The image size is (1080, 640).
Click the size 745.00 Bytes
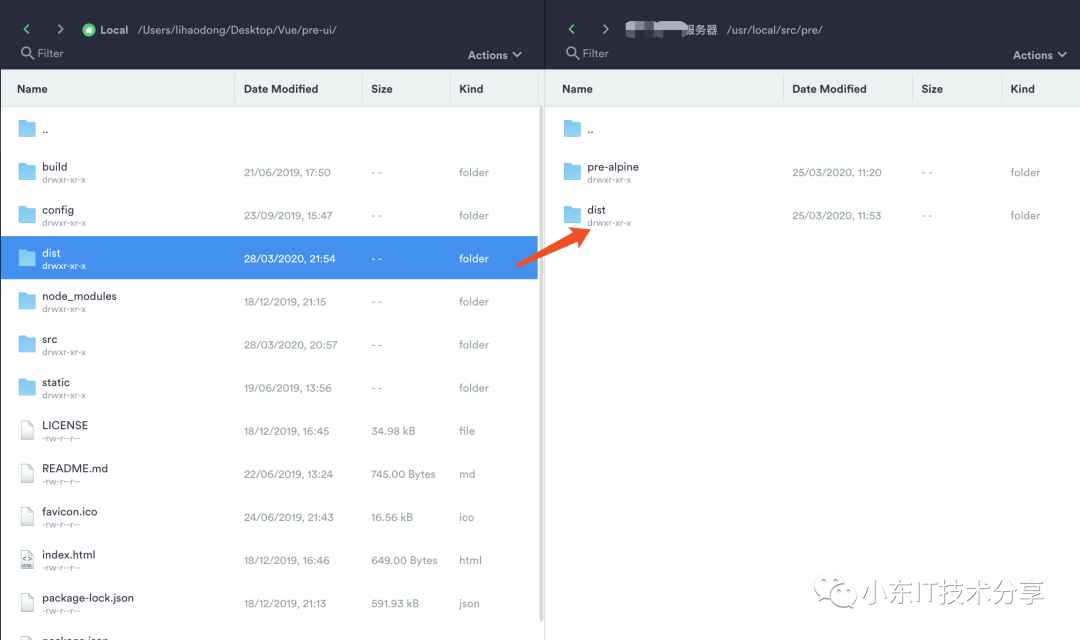404,474
